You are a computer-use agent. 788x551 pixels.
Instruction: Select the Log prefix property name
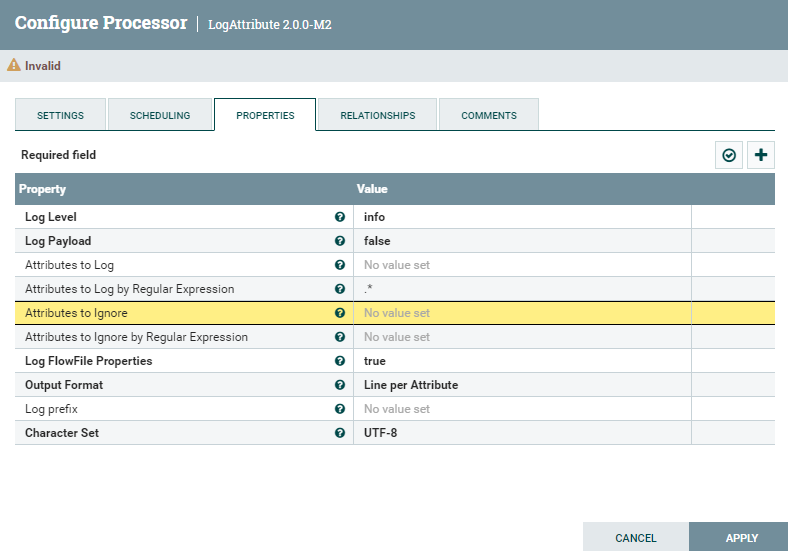pyautogui.click(x=51, y=409)
